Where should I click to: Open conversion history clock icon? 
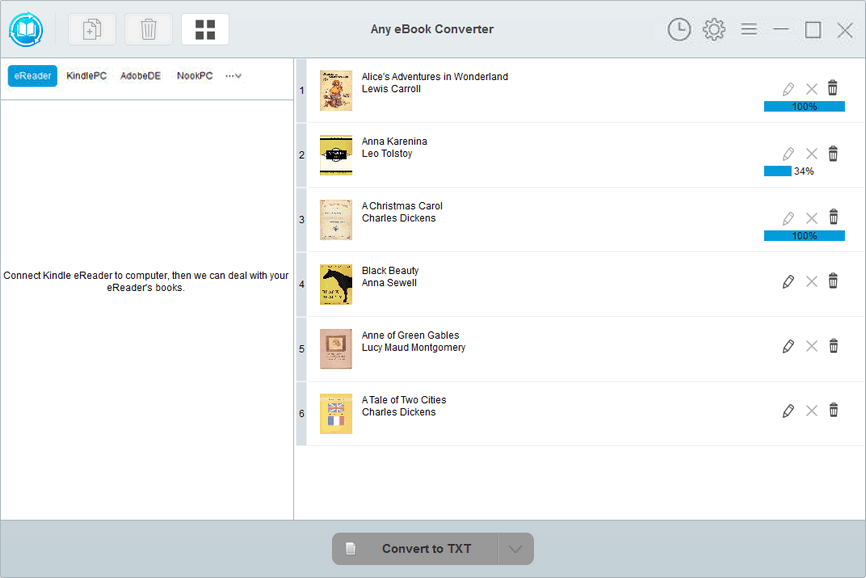[679, 29]
